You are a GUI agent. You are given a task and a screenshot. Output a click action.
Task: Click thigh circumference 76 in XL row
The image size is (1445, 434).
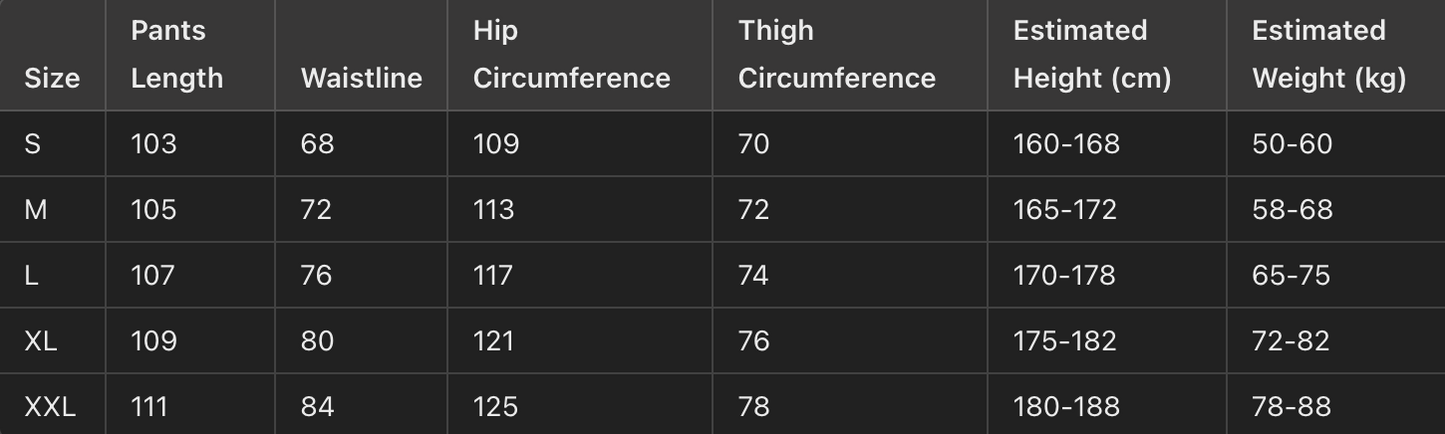pyautogui.click(x=754, y=341)
